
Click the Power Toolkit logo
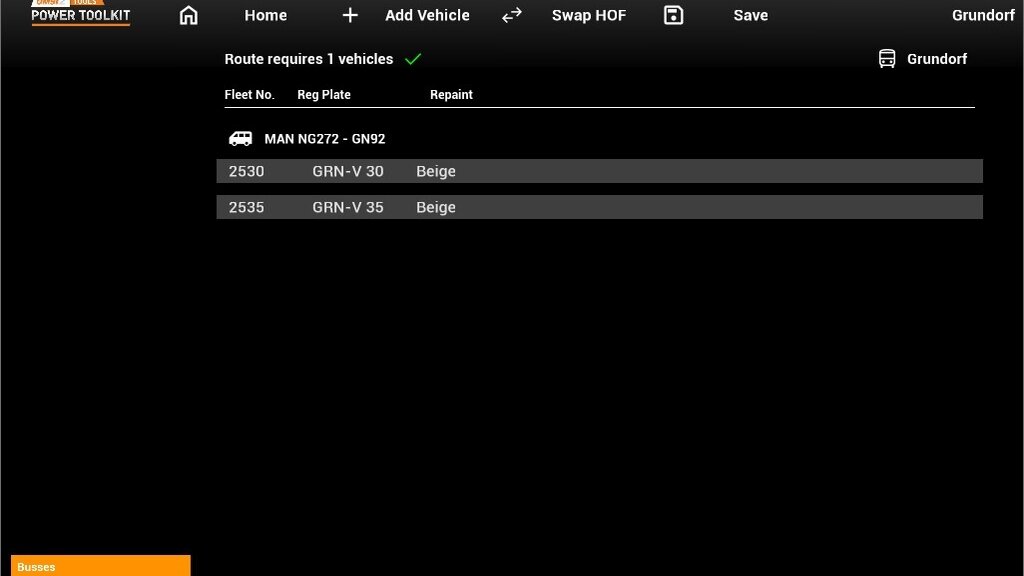[x=80, y=13]
